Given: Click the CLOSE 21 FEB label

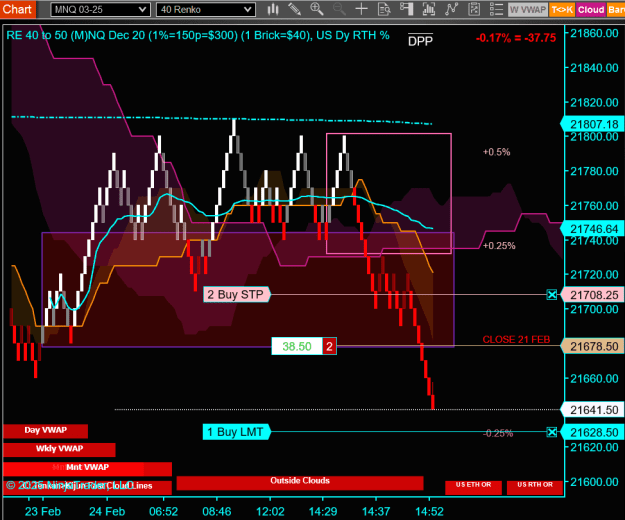Looking at the screenshot, I should 516,339.
